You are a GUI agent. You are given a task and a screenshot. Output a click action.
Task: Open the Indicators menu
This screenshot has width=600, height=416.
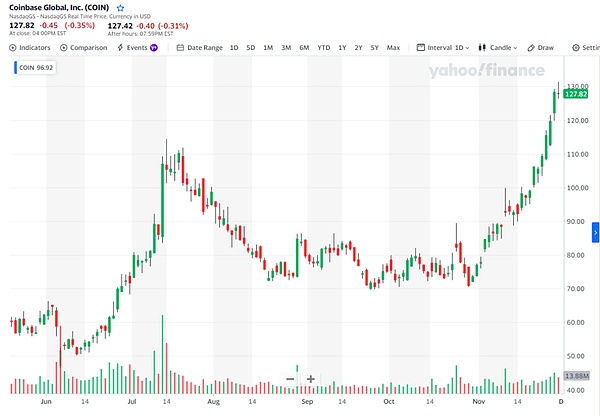[x=30, y=47]
